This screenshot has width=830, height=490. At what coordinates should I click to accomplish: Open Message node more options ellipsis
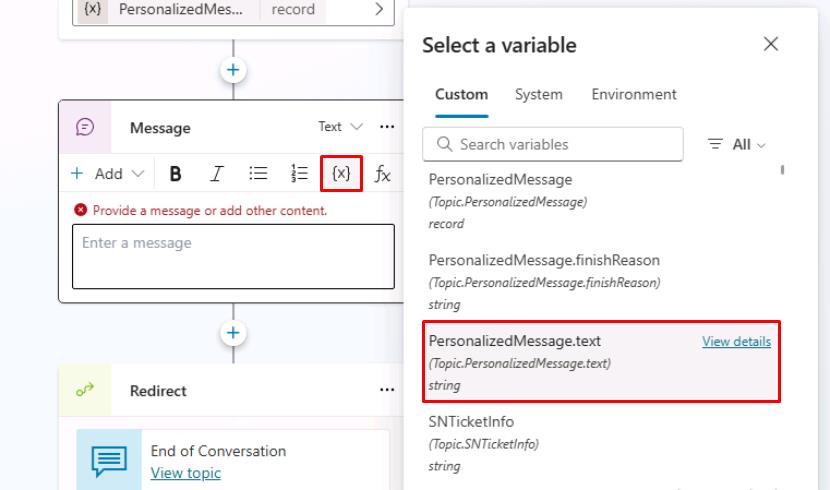[387, 127]
